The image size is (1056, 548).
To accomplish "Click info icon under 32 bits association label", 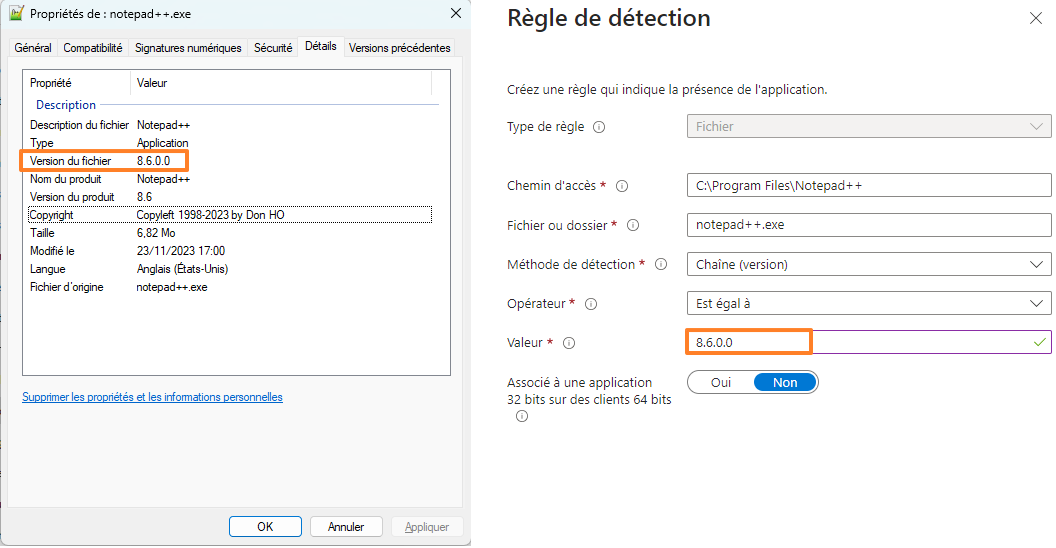I will click(521, 417).
